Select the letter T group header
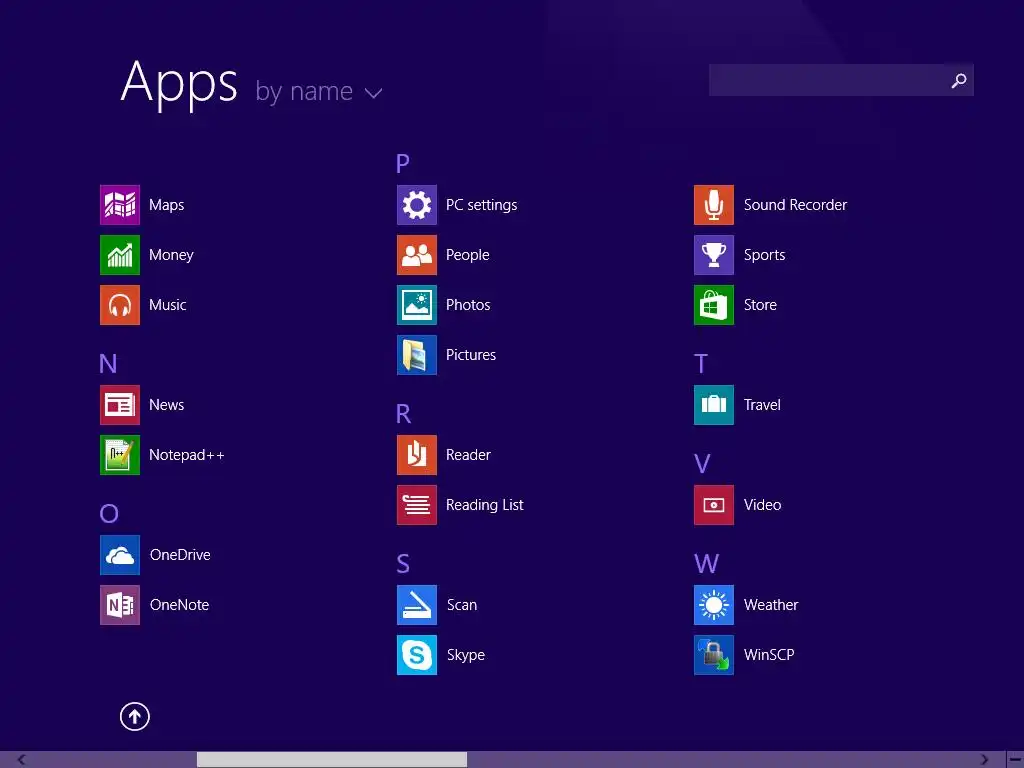1024x768 pixels. point(701,364)
